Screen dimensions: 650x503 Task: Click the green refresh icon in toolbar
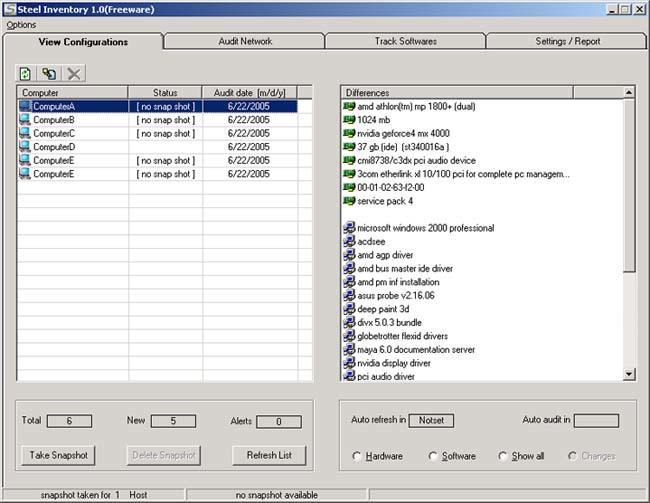(x=26, y=74)
